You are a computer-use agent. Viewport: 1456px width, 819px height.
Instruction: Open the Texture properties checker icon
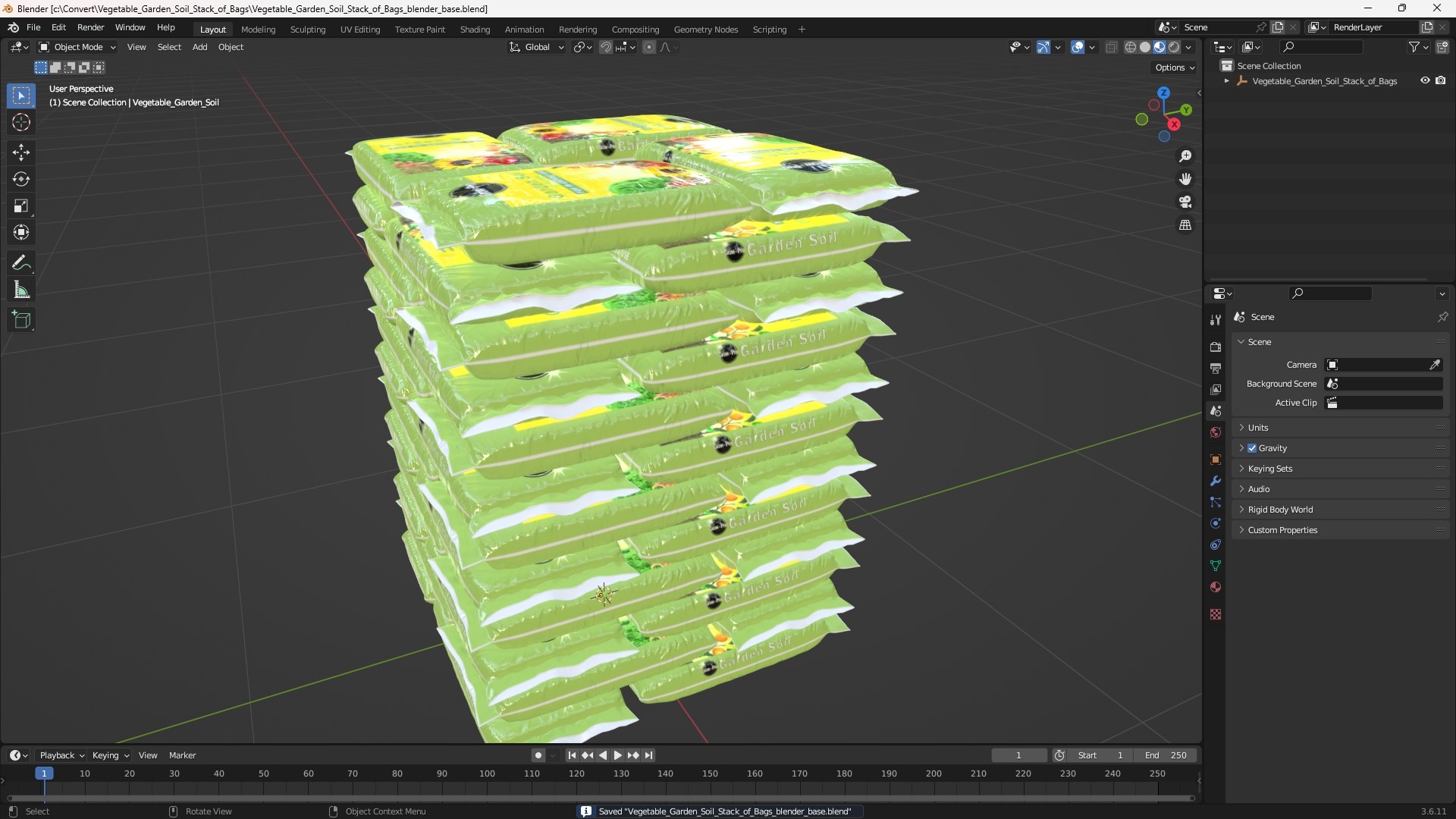click(1216, 614)
